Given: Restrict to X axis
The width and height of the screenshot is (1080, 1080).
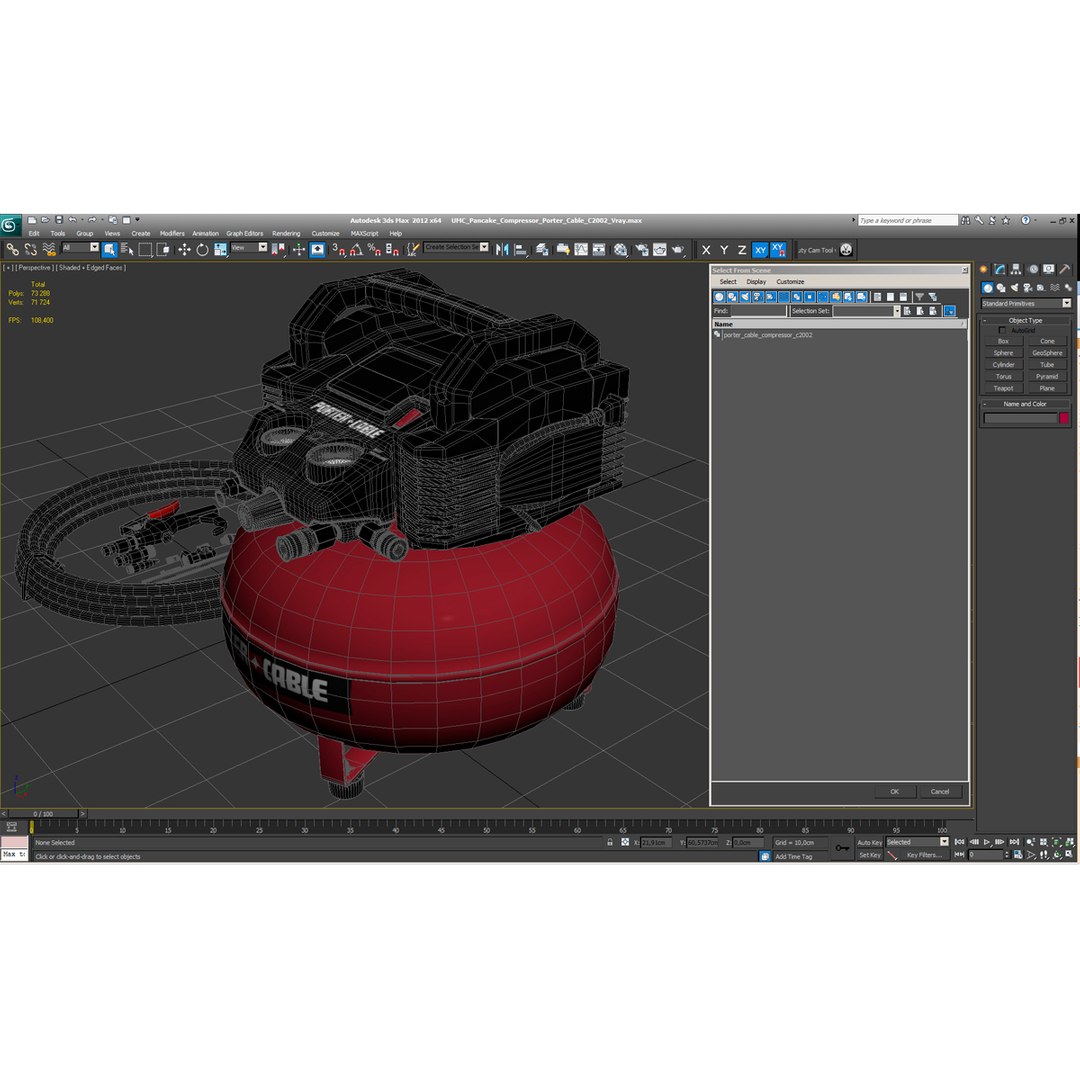Looking at the screenshot, I should point(706,250).
